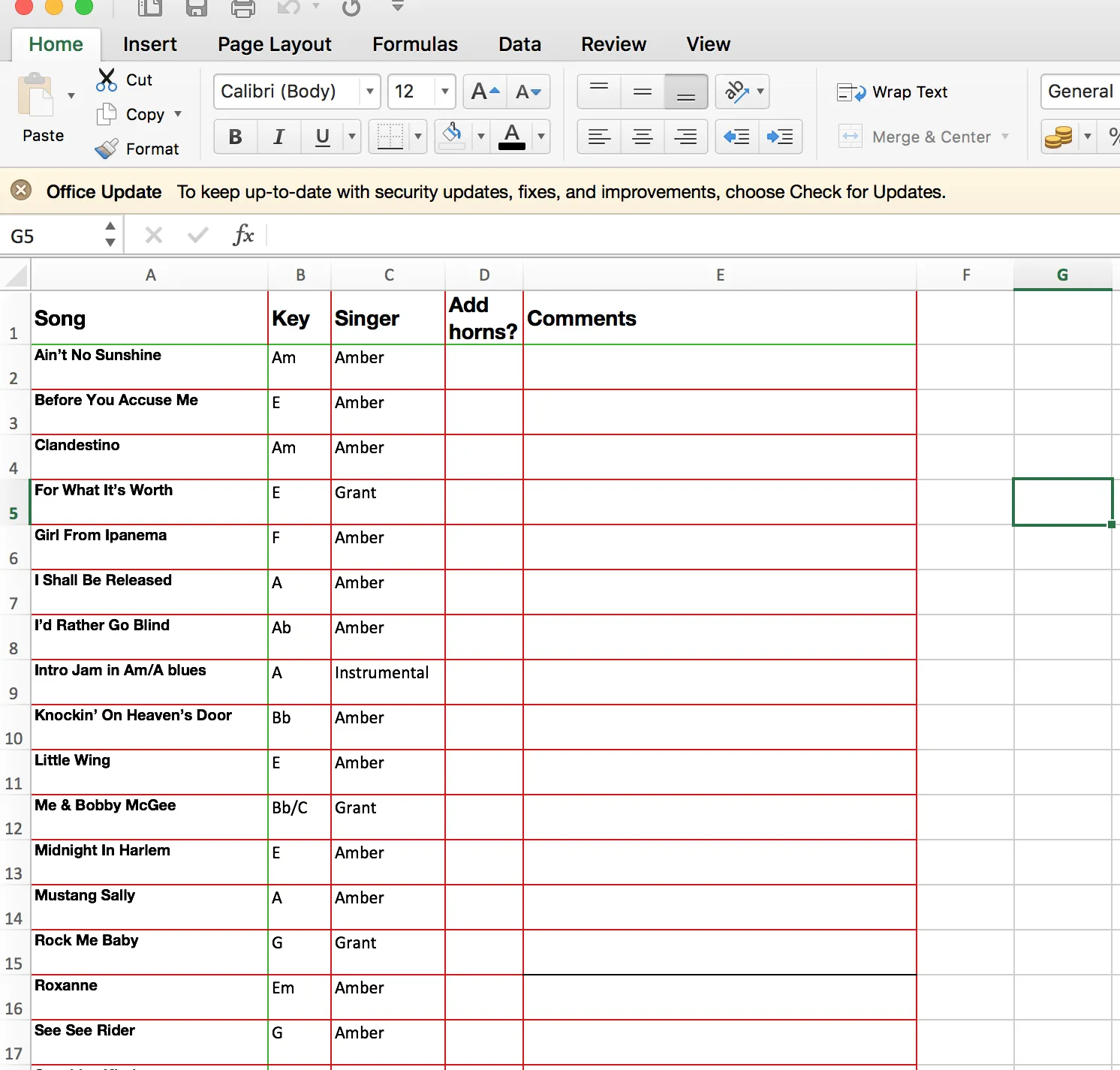This screenshot has height=1070, width=1120.
Task: Toggle Italic formatting
Action: [x=279, y=137]
